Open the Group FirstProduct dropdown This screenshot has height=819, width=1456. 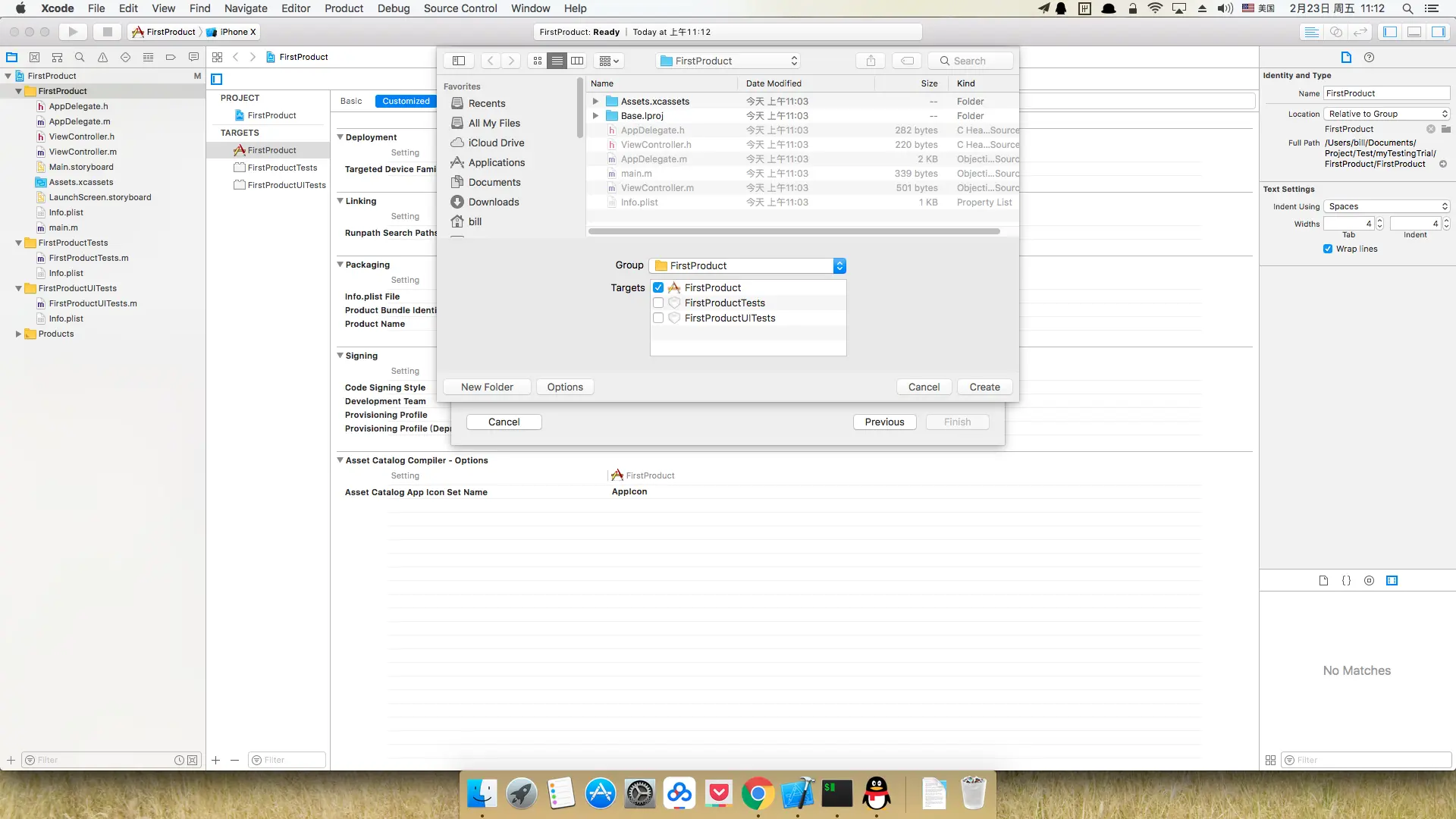click(x=747, y=266)
